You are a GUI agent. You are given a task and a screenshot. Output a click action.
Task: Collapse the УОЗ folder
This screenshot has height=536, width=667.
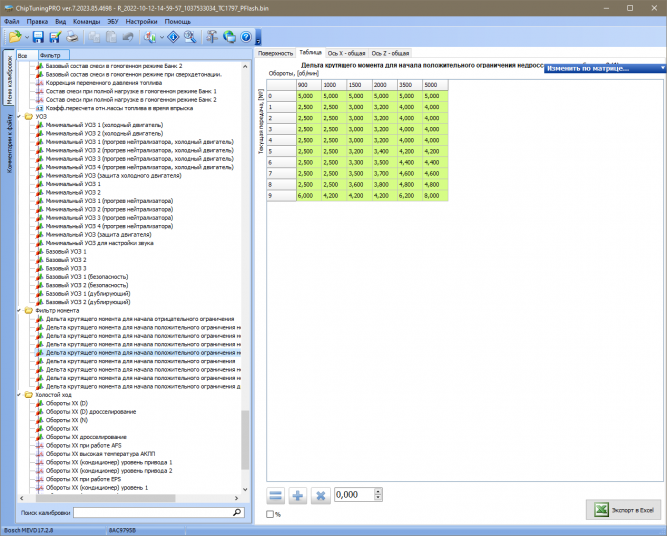[x=19, y=117]
